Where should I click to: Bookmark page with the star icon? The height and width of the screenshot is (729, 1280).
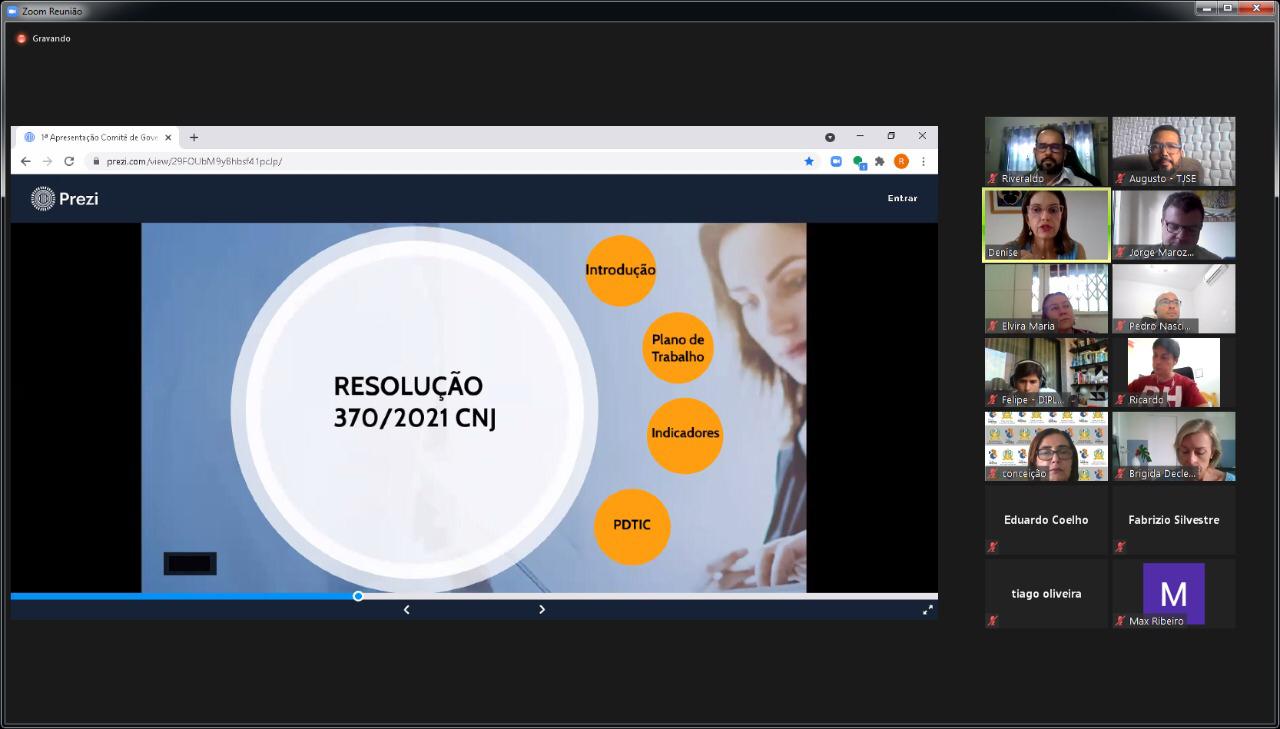coord(809,161)
